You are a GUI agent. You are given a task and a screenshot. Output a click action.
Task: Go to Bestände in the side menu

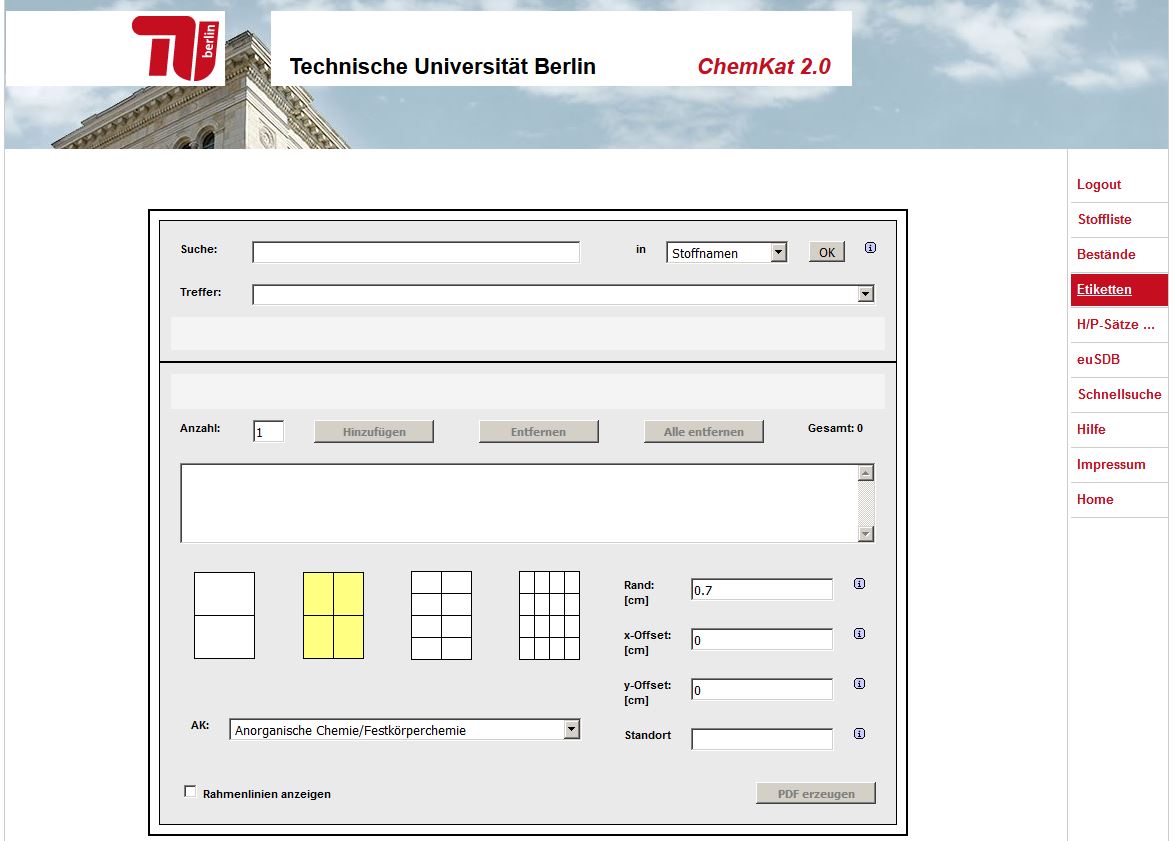click(x=1105, y=254)
